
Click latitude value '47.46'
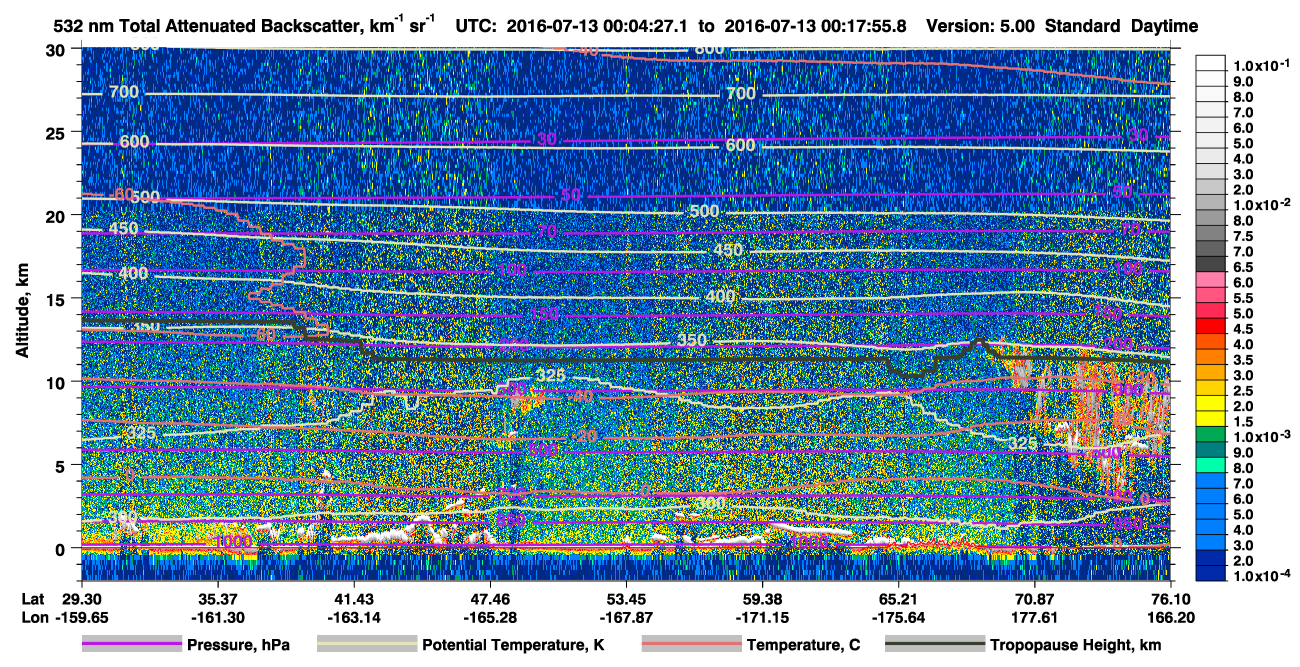click(x=490, y=598)
